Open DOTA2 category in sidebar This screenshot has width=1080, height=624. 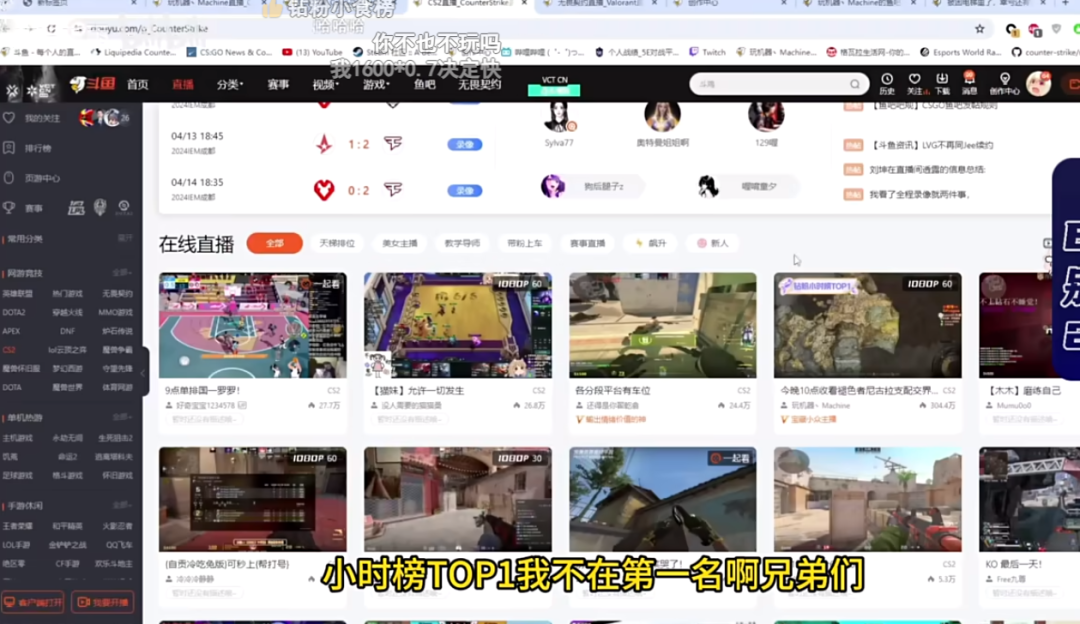point(14,313)
